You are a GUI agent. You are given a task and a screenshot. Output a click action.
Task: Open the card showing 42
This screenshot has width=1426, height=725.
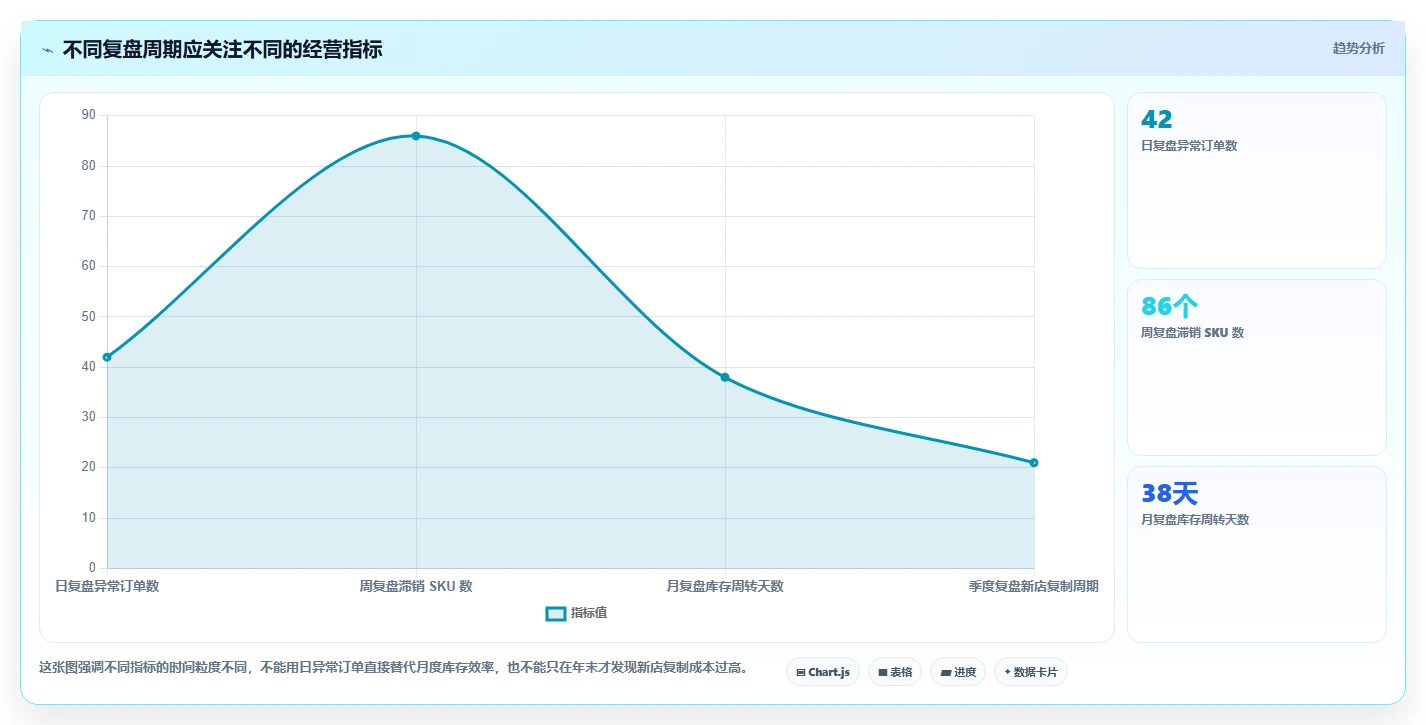(1257, 181)
